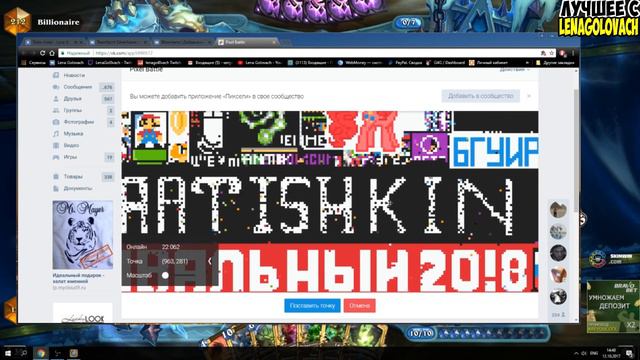Open the WebMoney bookmark
640x360 pixels.
point(361,63)
